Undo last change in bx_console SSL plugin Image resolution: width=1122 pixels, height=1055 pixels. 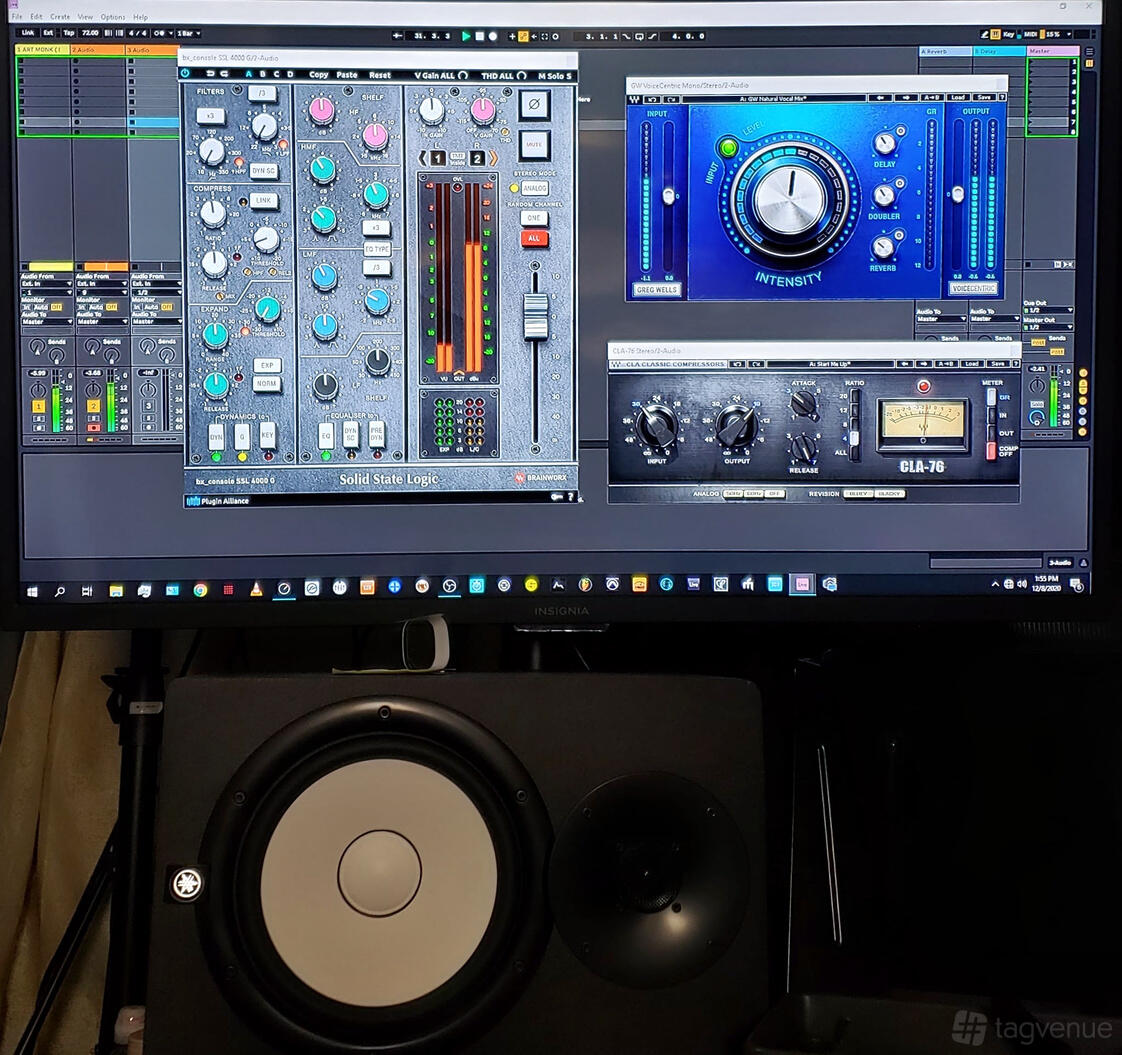click(x=210, y=74)
